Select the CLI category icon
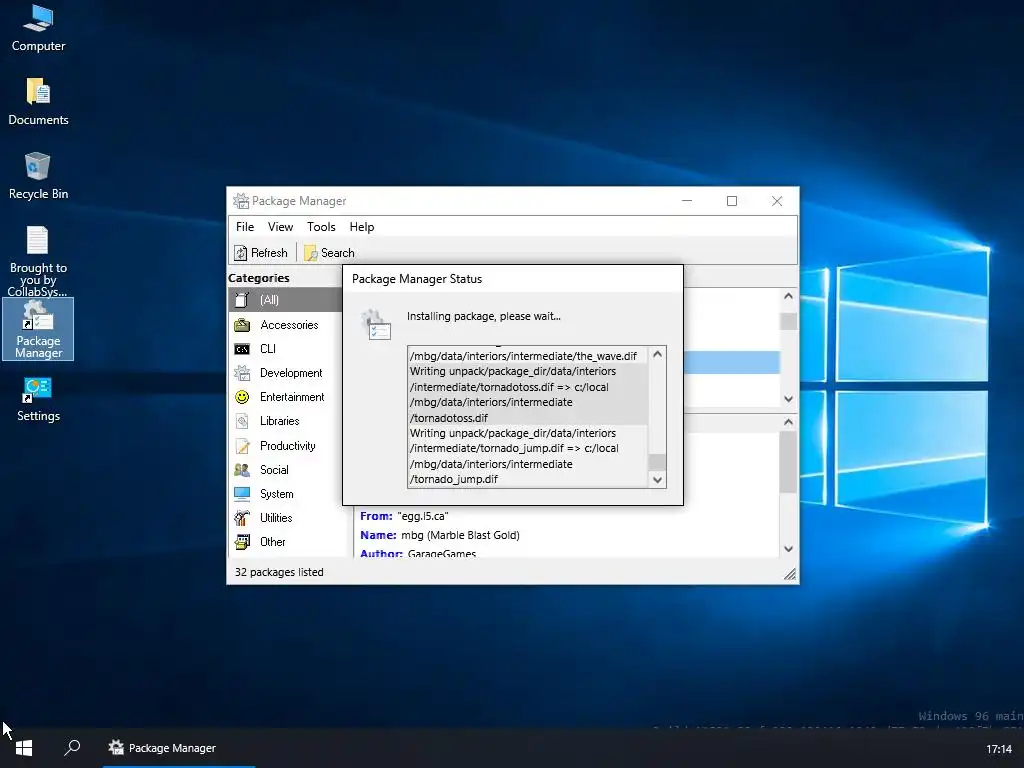 click(242, 349)
